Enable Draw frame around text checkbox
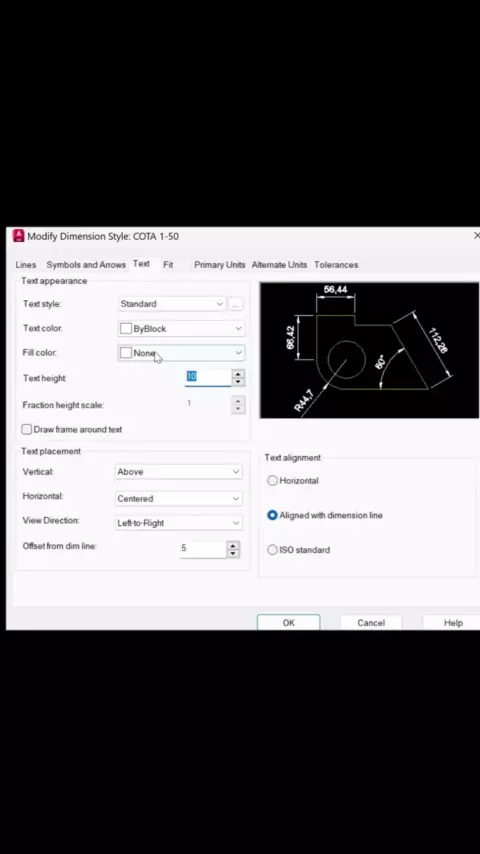 (x=27, y=429)
